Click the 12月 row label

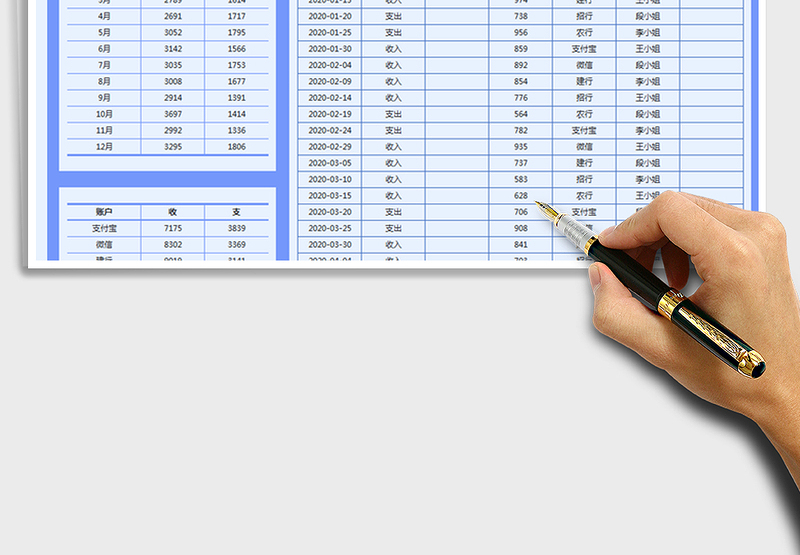click(104, 146)
